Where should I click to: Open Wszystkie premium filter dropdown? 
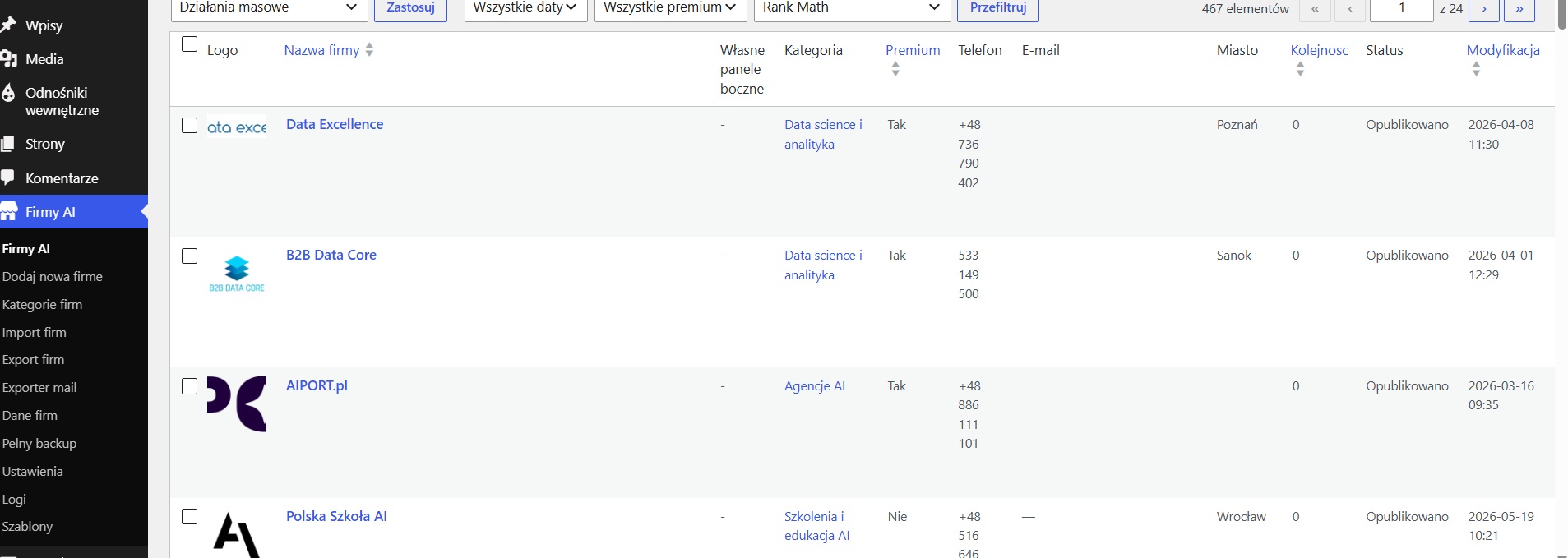point(670,8)
